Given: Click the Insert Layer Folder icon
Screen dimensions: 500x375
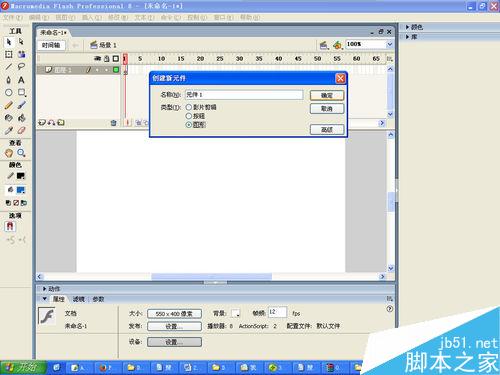Looking at the screenshot, I should [61, 123].
